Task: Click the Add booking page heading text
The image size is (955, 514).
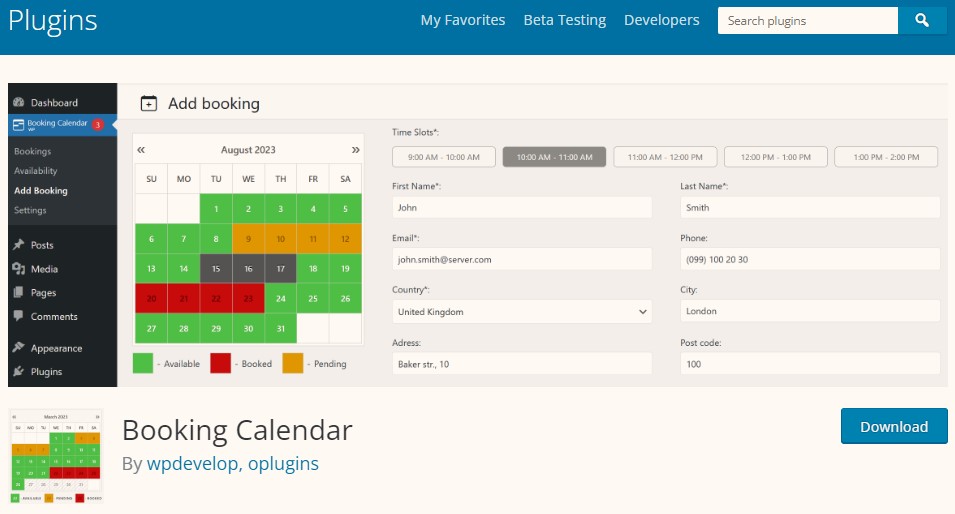Action: click(x=214, y=104)
